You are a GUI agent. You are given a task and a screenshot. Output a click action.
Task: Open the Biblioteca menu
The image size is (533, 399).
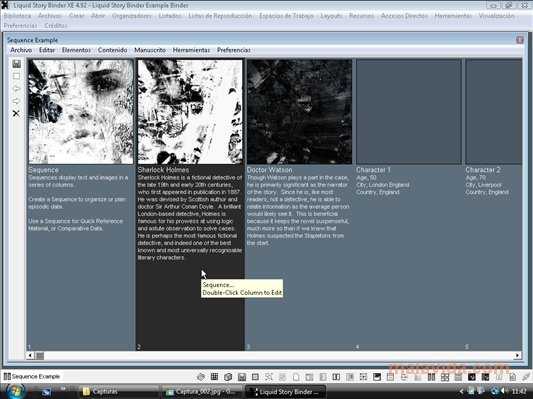17,16
